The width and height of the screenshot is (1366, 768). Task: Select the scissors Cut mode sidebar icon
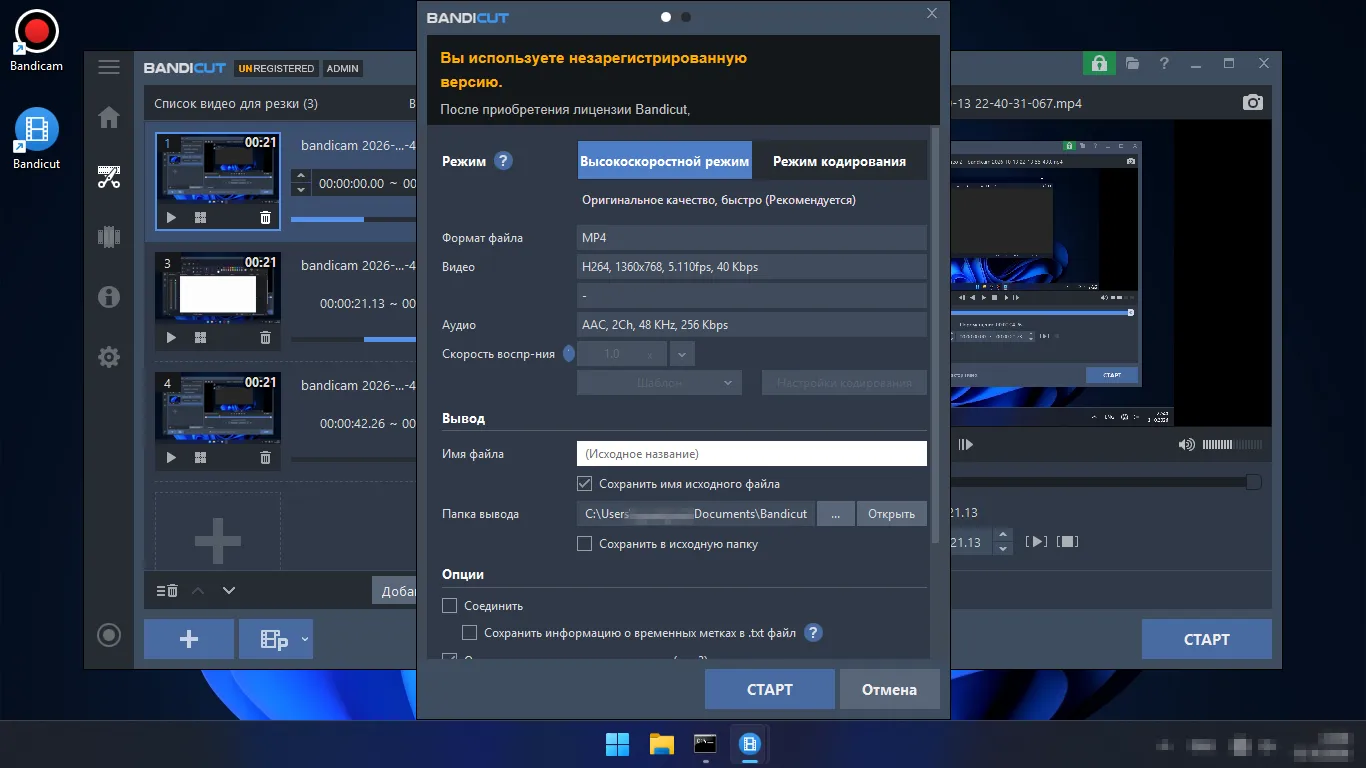point(109,178)
